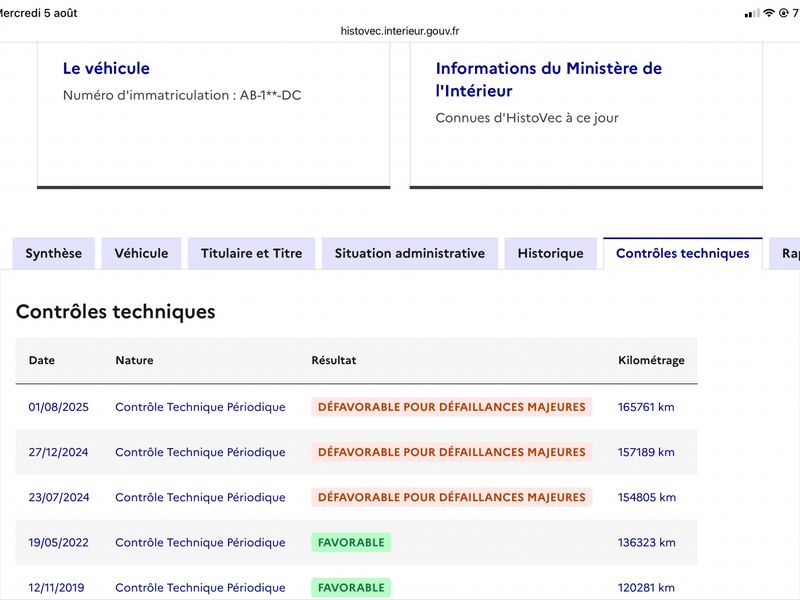Image resolution: width=800 pixels, height=600 pixels.
Task: Click the date 27/12/2024
Action: [59, 452]
